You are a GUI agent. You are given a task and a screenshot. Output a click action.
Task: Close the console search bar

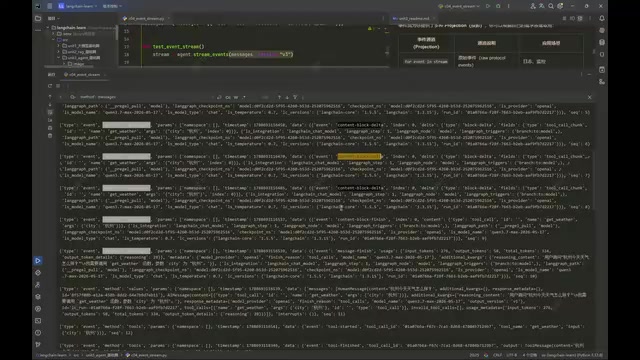tap(589, 97)
